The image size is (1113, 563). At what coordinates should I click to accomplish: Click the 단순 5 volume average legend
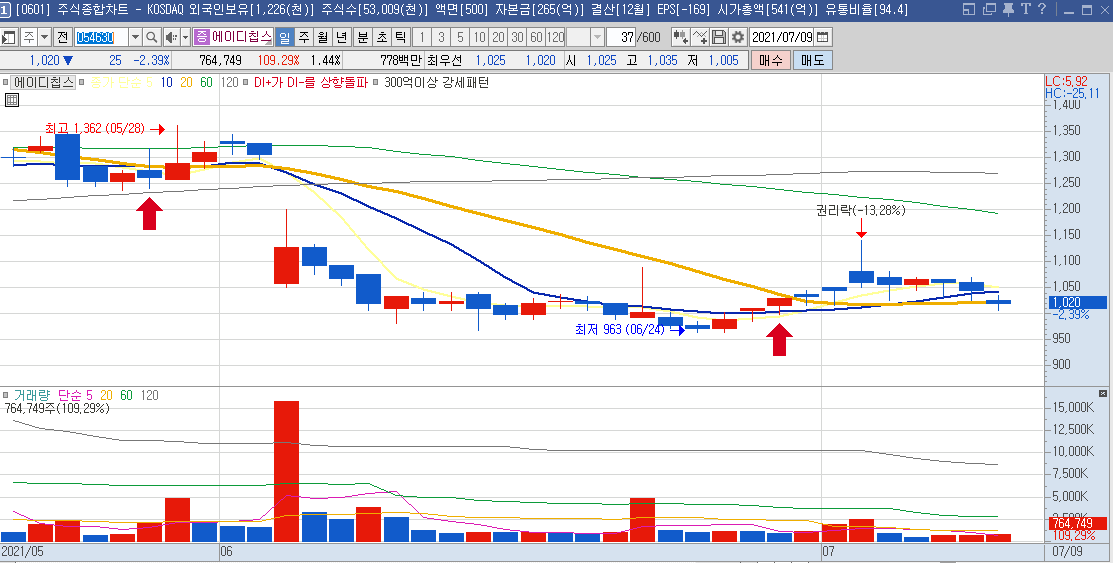click(75, 395)
